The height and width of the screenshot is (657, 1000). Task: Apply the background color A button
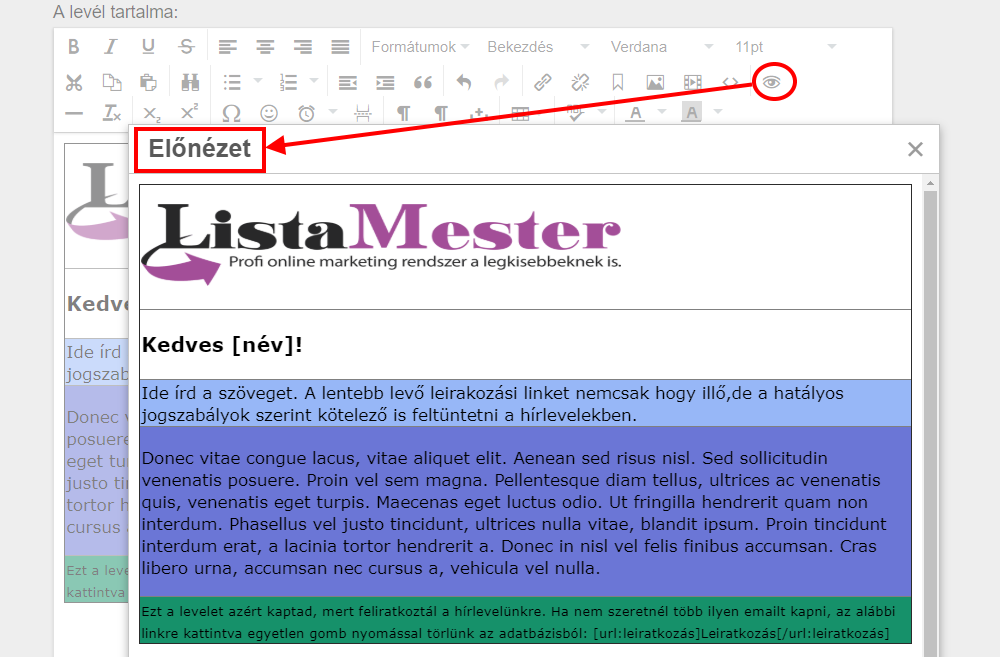pos(691,113)
